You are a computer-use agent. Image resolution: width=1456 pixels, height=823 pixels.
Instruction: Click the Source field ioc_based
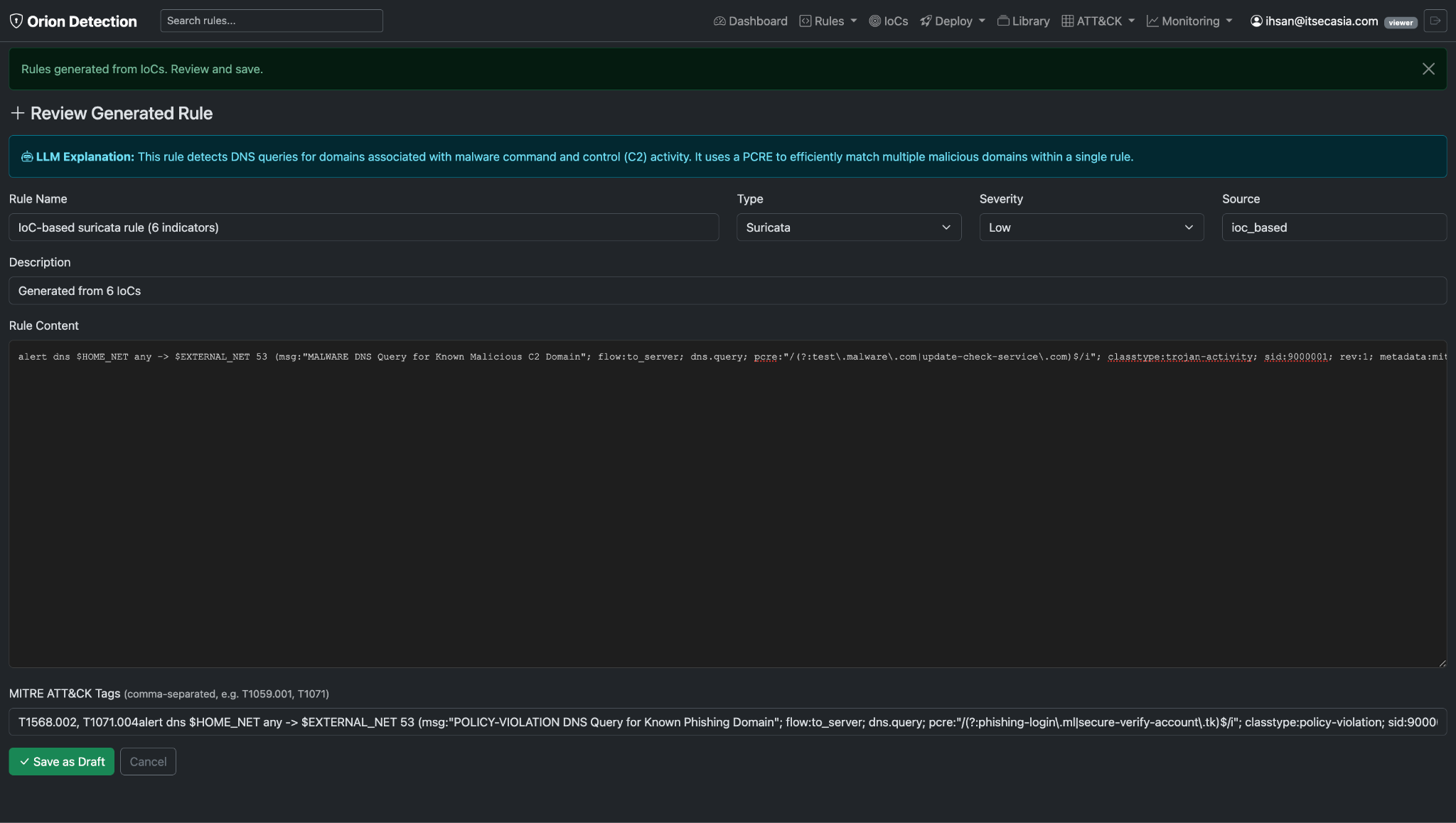[x=1334, y=227]
